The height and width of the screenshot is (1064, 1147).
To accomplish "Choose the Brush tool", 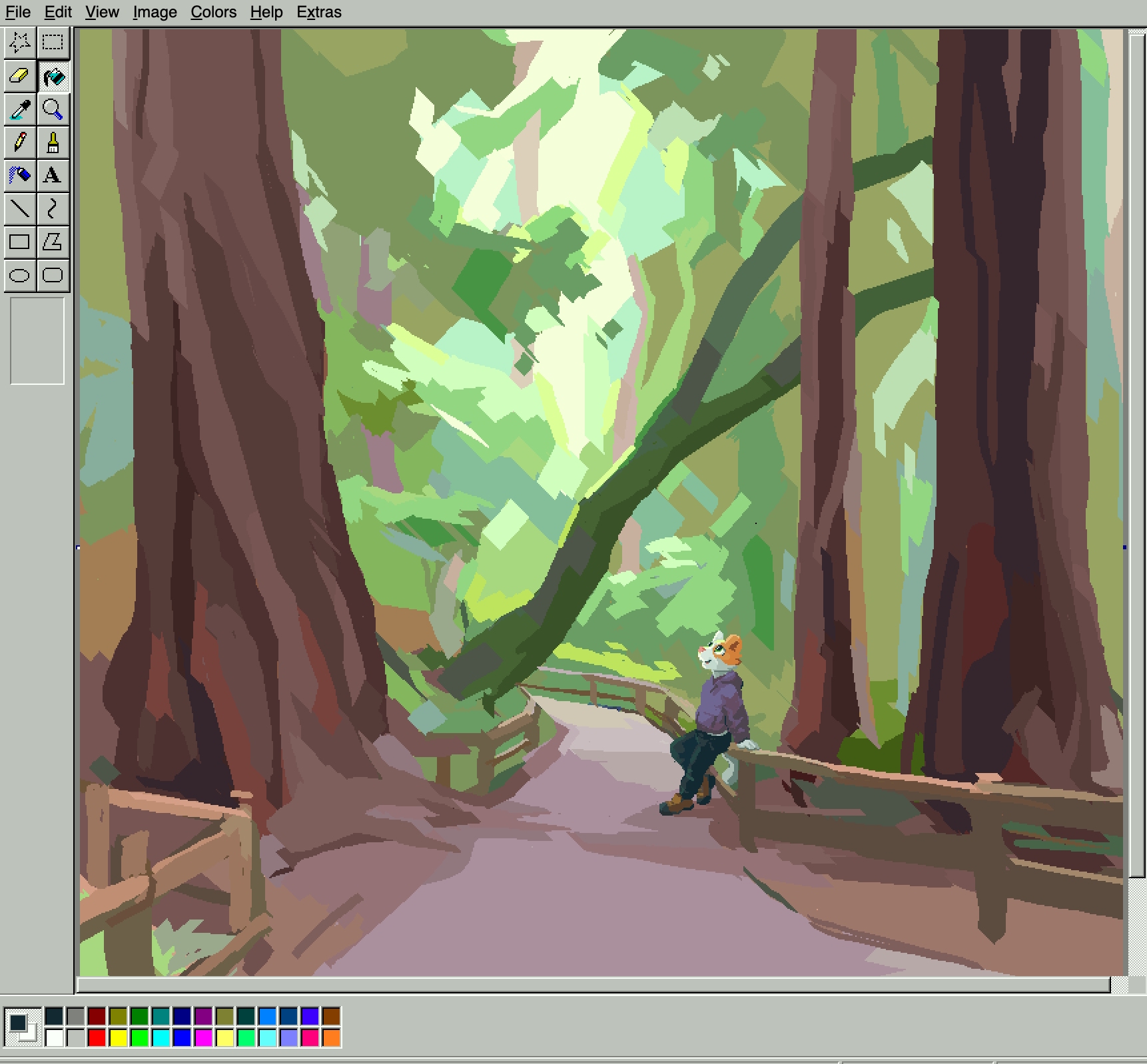I will point(53,142).
